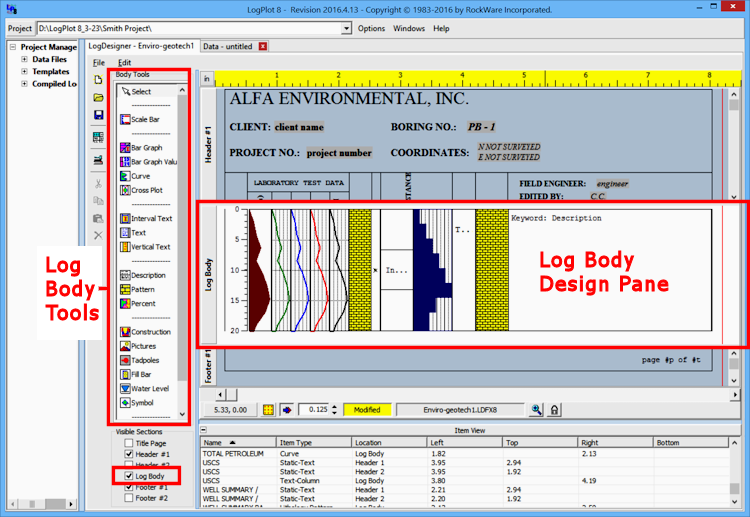Expand the Data Files tree node
This screenshot has width=750, height=517.
point(24,59)
